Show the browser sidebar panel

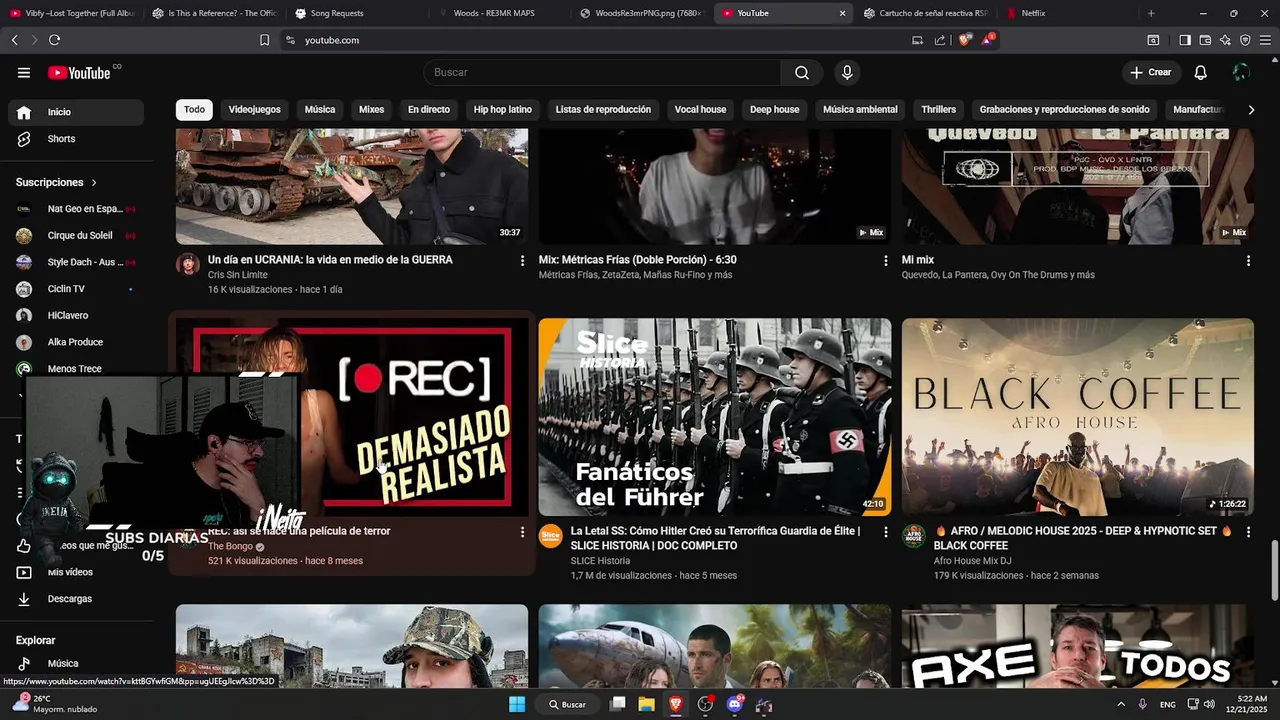coord(1185,40)
